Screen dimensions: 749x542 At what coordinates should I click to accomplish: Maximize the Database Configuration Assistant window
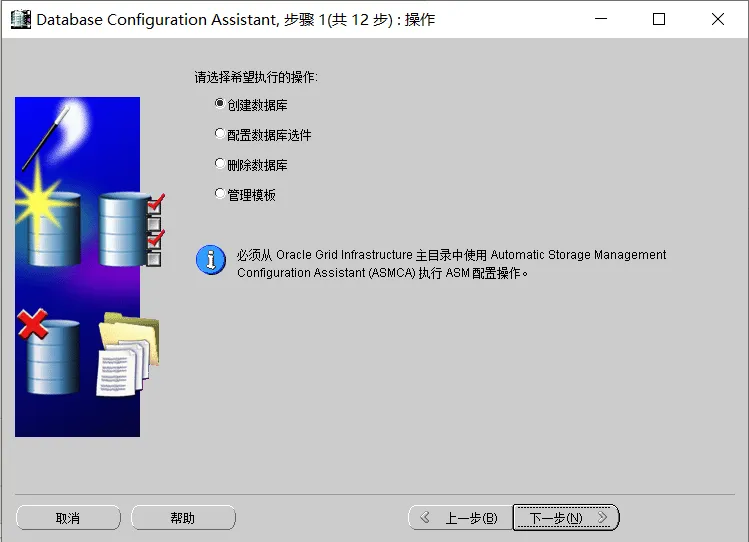659,19
